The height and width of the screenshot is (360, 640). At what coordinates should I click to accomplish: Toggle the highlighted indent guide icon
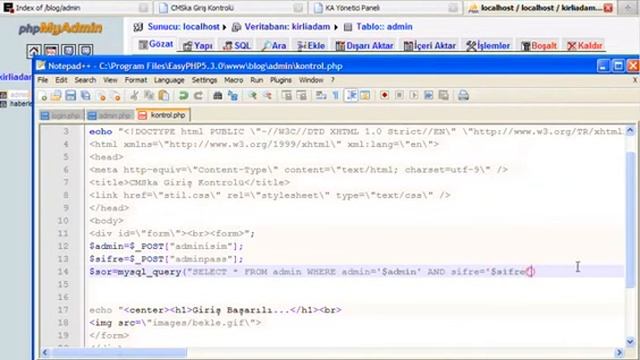[x=351, y=96]
